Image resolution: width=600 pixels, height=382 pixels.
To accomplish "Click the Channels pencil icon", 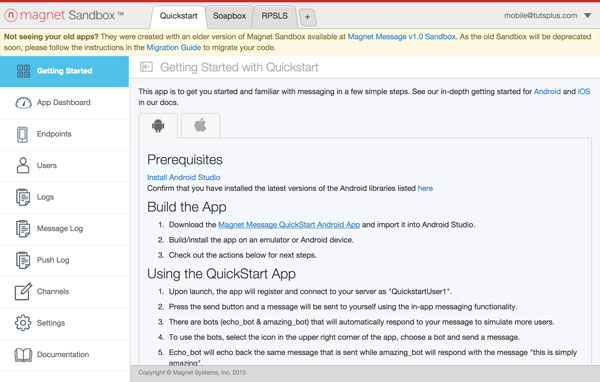I will click(x=23, y=292).
